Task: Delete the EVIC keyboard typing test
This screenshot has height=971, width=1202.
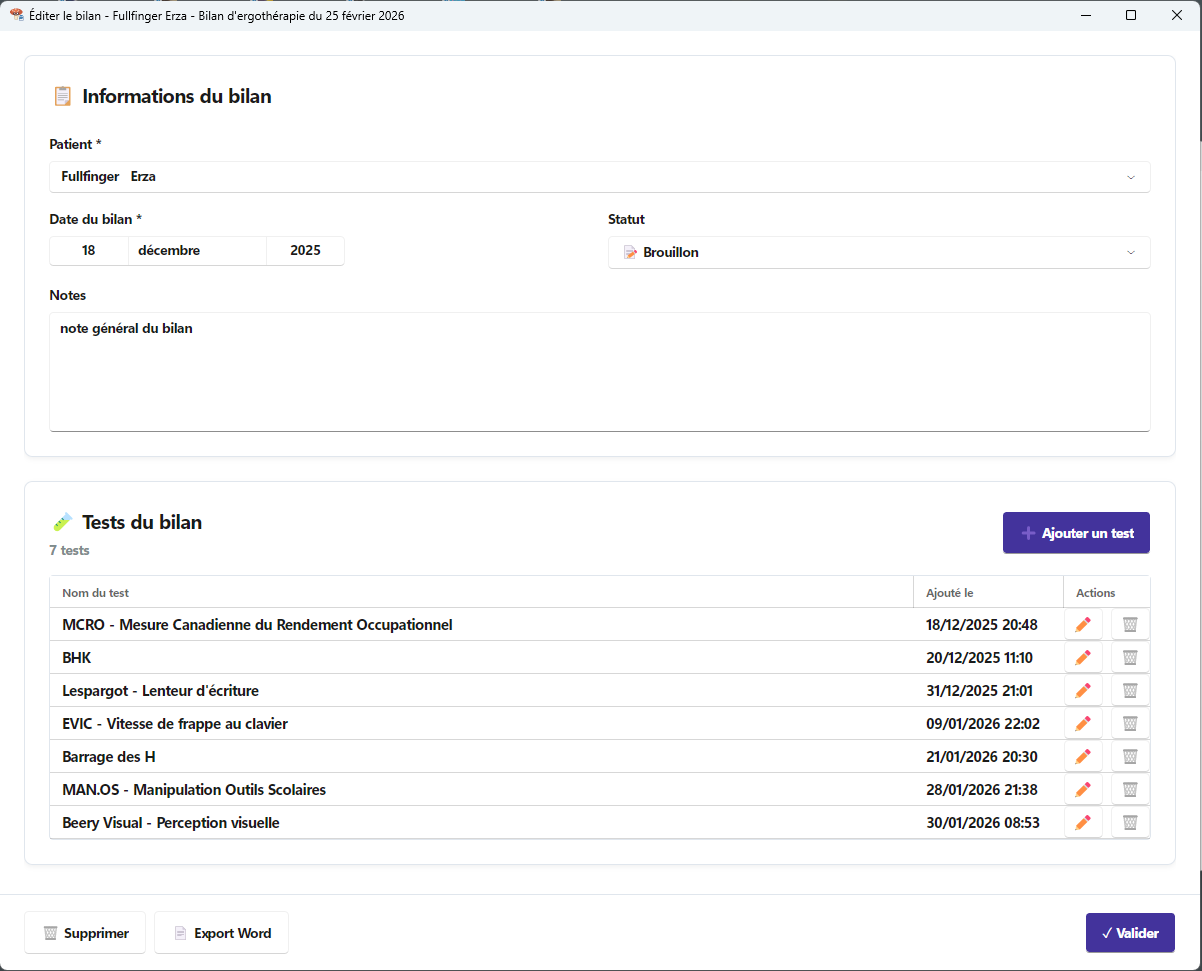Action: pyautogui.click(x=1130, y=724)
